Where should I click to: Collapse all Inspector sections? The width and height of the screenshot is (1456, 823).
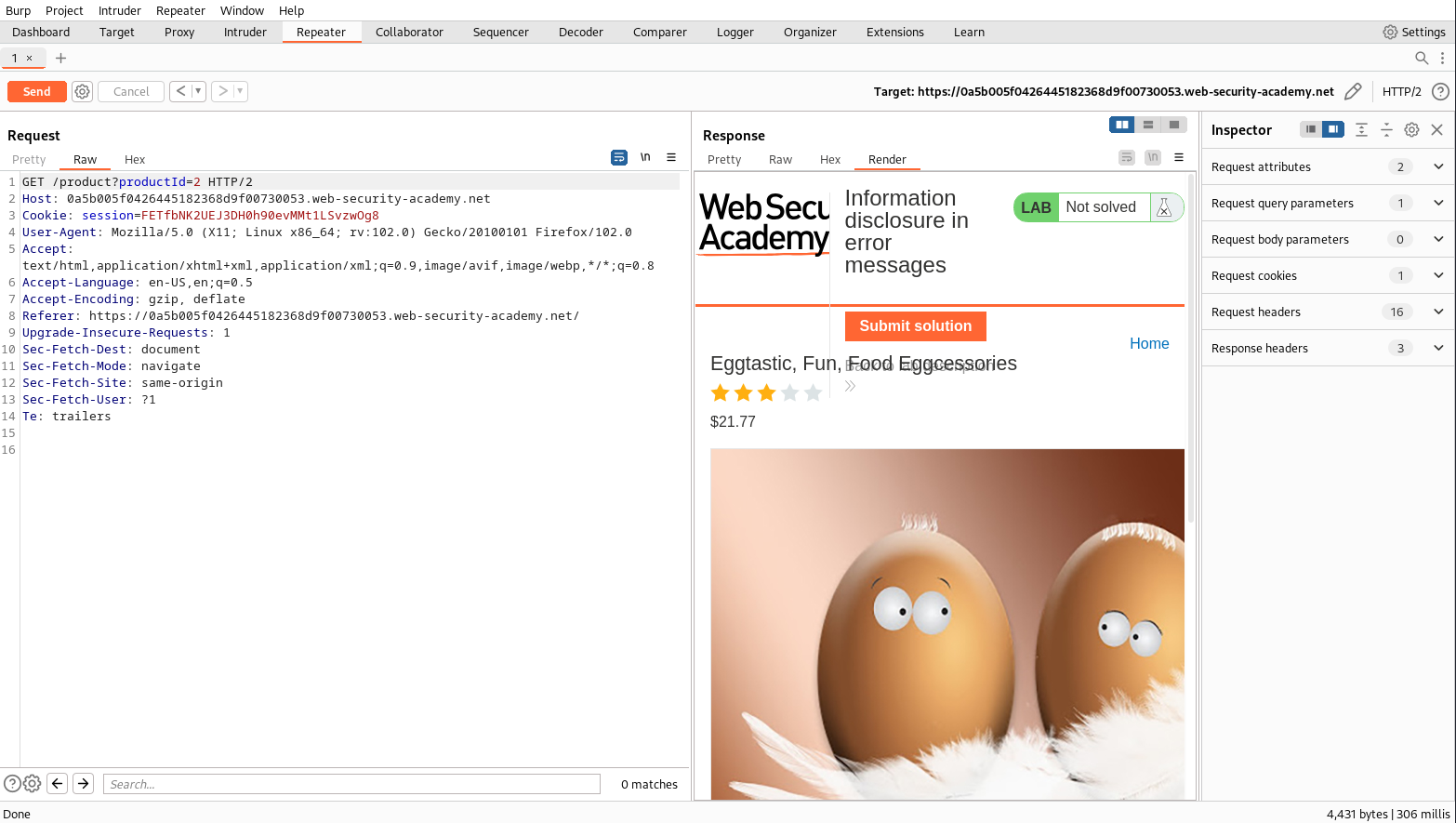(1386, 129)
